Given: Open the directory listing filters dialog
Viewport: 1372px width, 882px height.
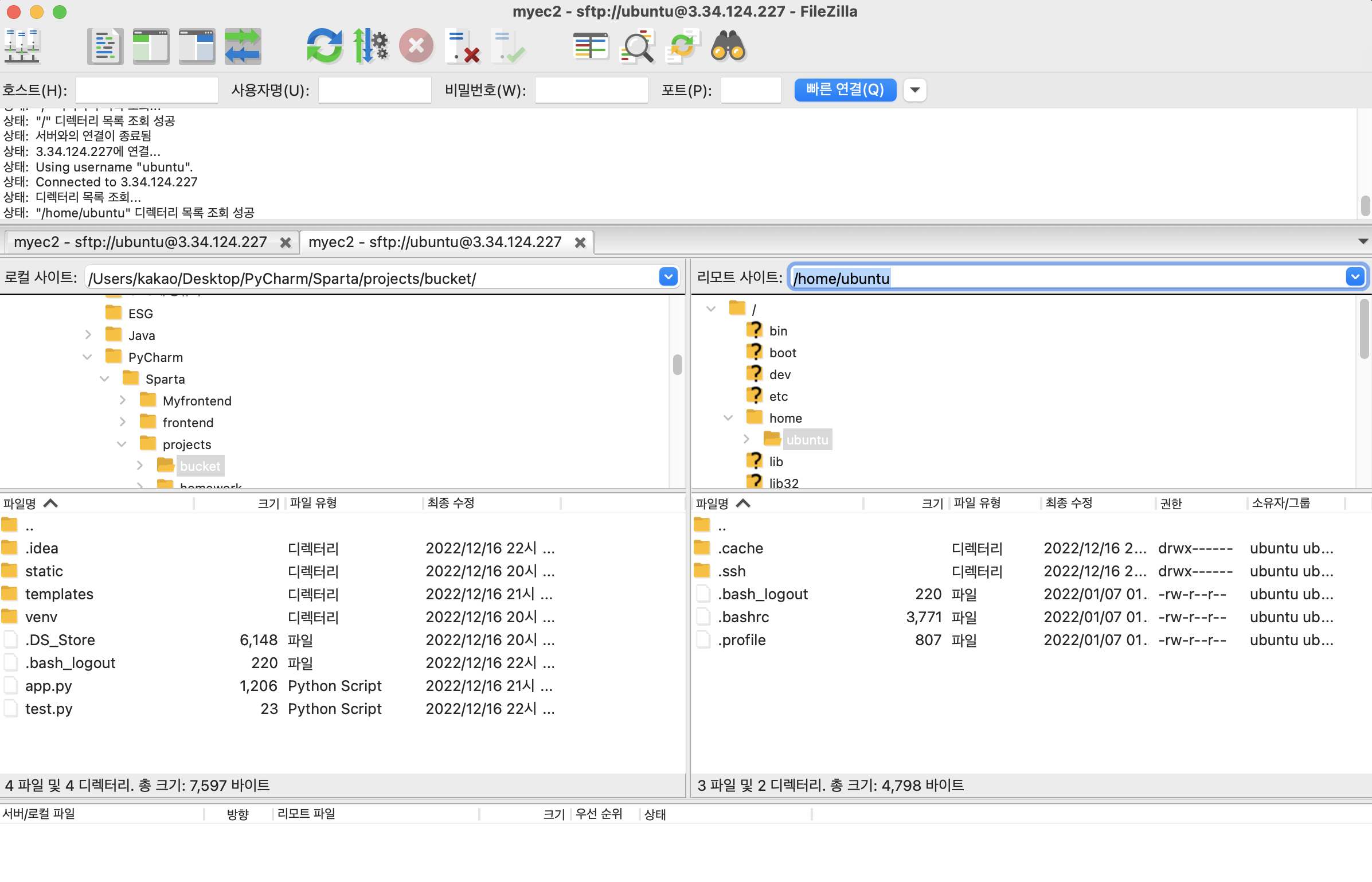Looking at the screenshot, I should point(591,46).
